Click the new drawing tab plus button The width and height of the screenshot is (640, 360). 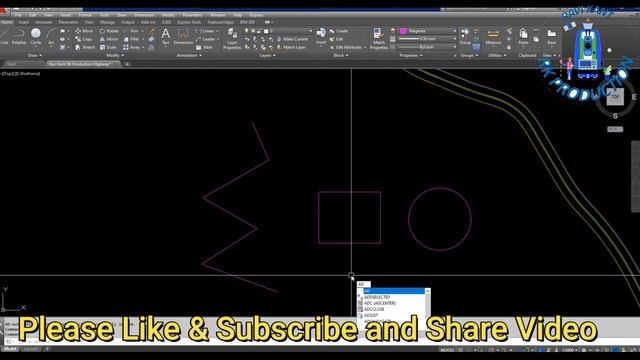[x=127, y=64]
